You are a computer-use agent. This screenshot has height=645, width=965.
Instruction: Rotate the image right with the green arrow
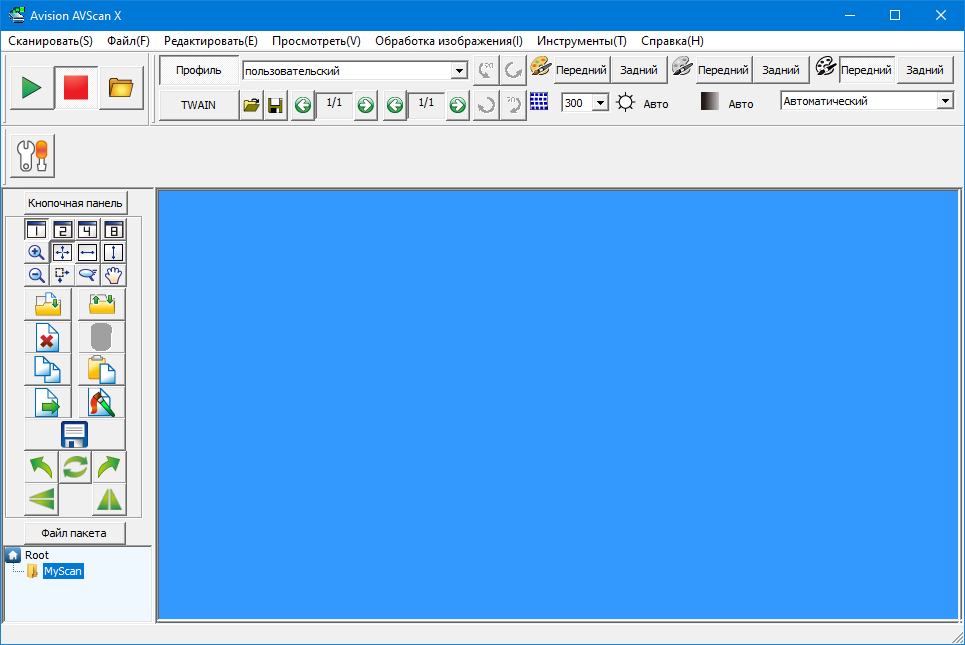coord(109,467)
